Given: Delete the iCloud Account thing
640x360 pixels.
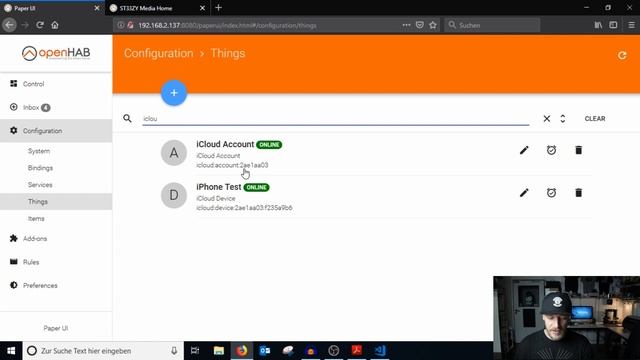Looking at the screenshot, I should pyautogui.click(x=578, y=150).
